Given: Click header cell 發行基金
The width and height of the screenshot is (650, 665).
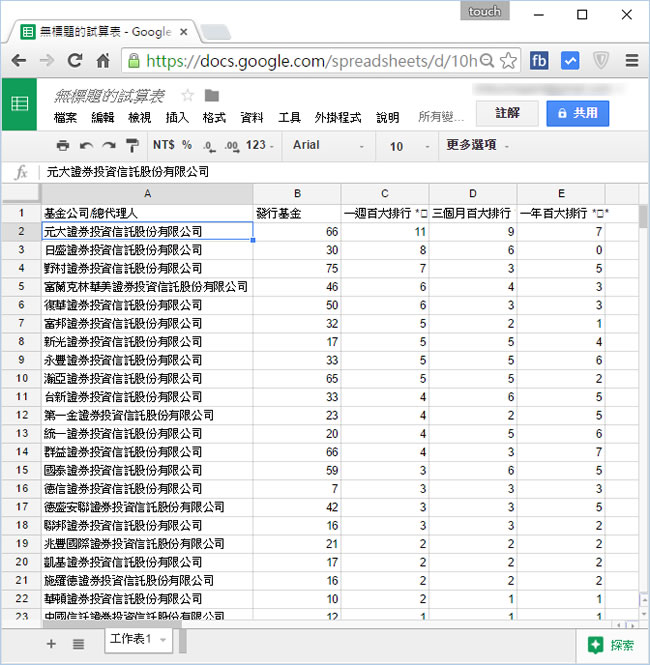Looking at the screenshot, I should point(297,213).
